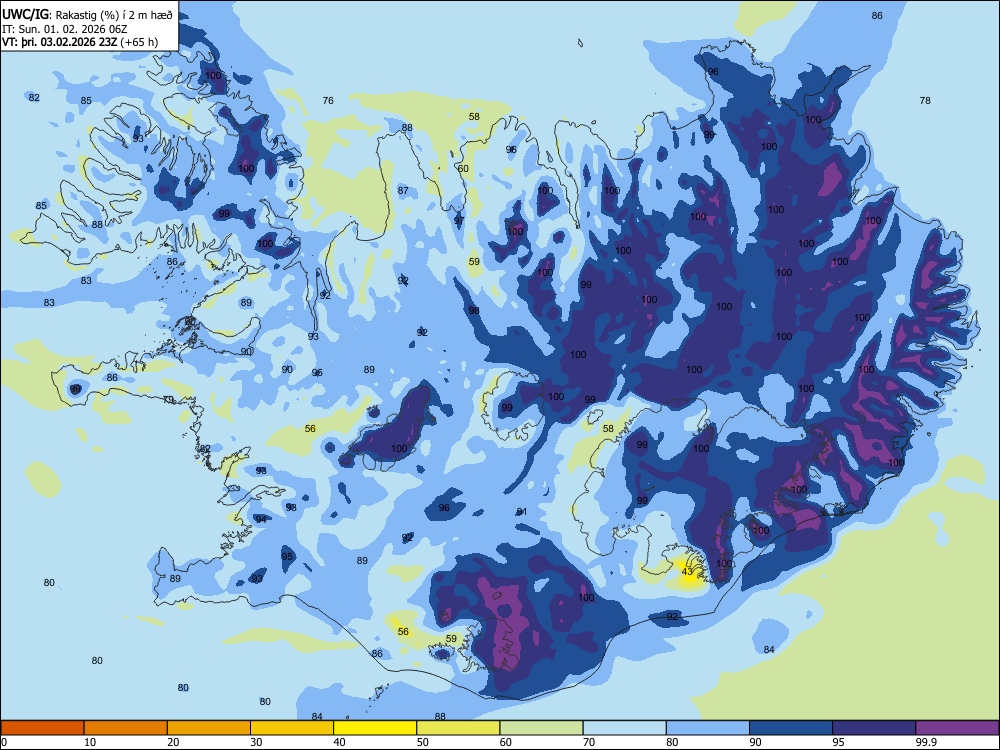This screenshot has height=750, width=1000.
Task: Select the pale blue 70–80 legend swatch
Action: 624,728
